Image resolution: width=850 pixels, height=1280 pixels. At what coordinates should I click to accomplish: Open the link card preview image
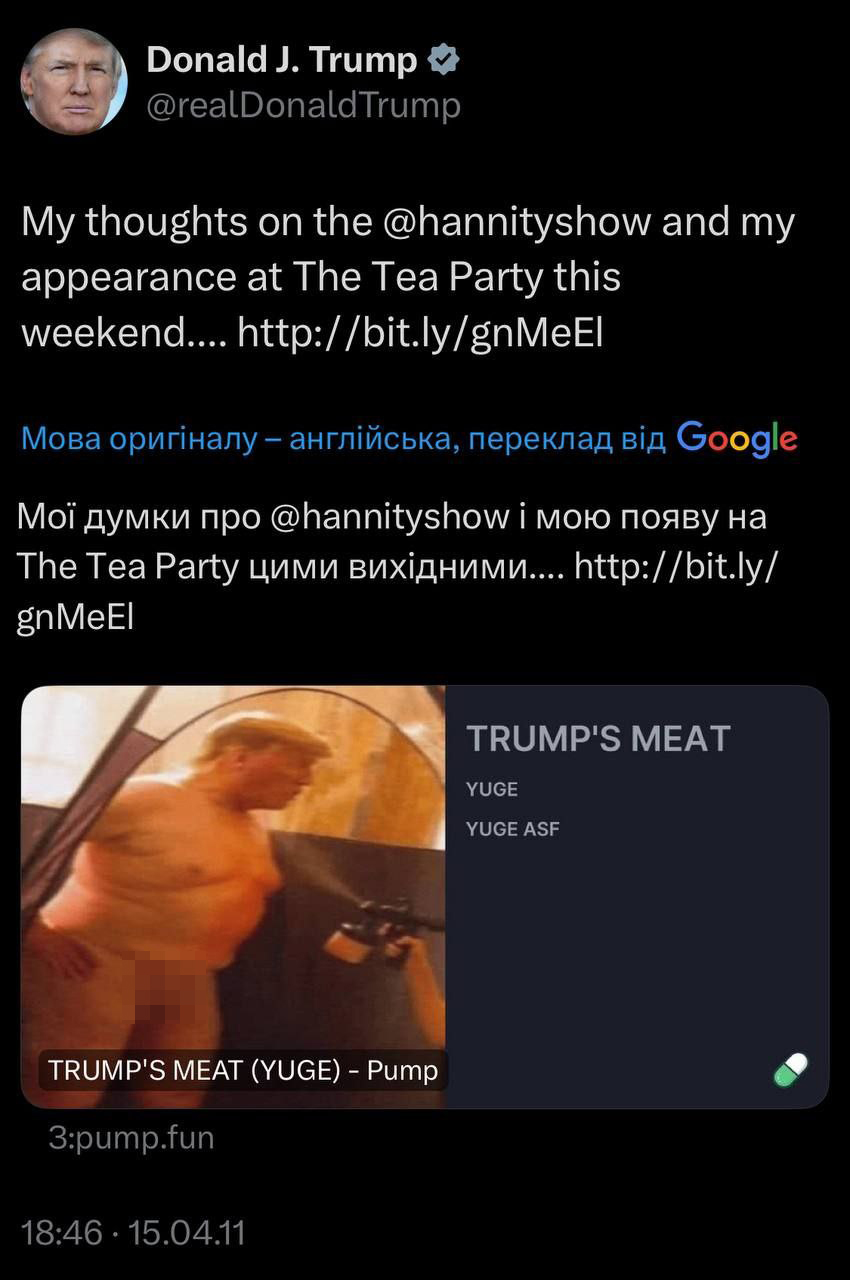(x=233, y=897)
